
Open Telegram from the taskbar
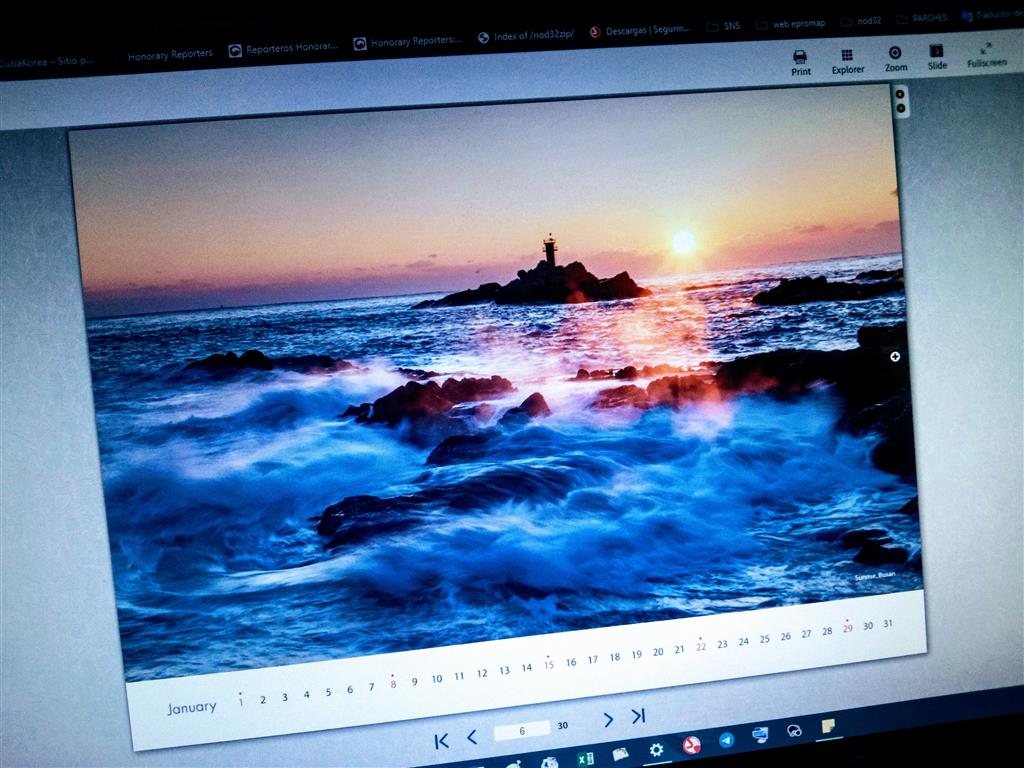point(726,740)
